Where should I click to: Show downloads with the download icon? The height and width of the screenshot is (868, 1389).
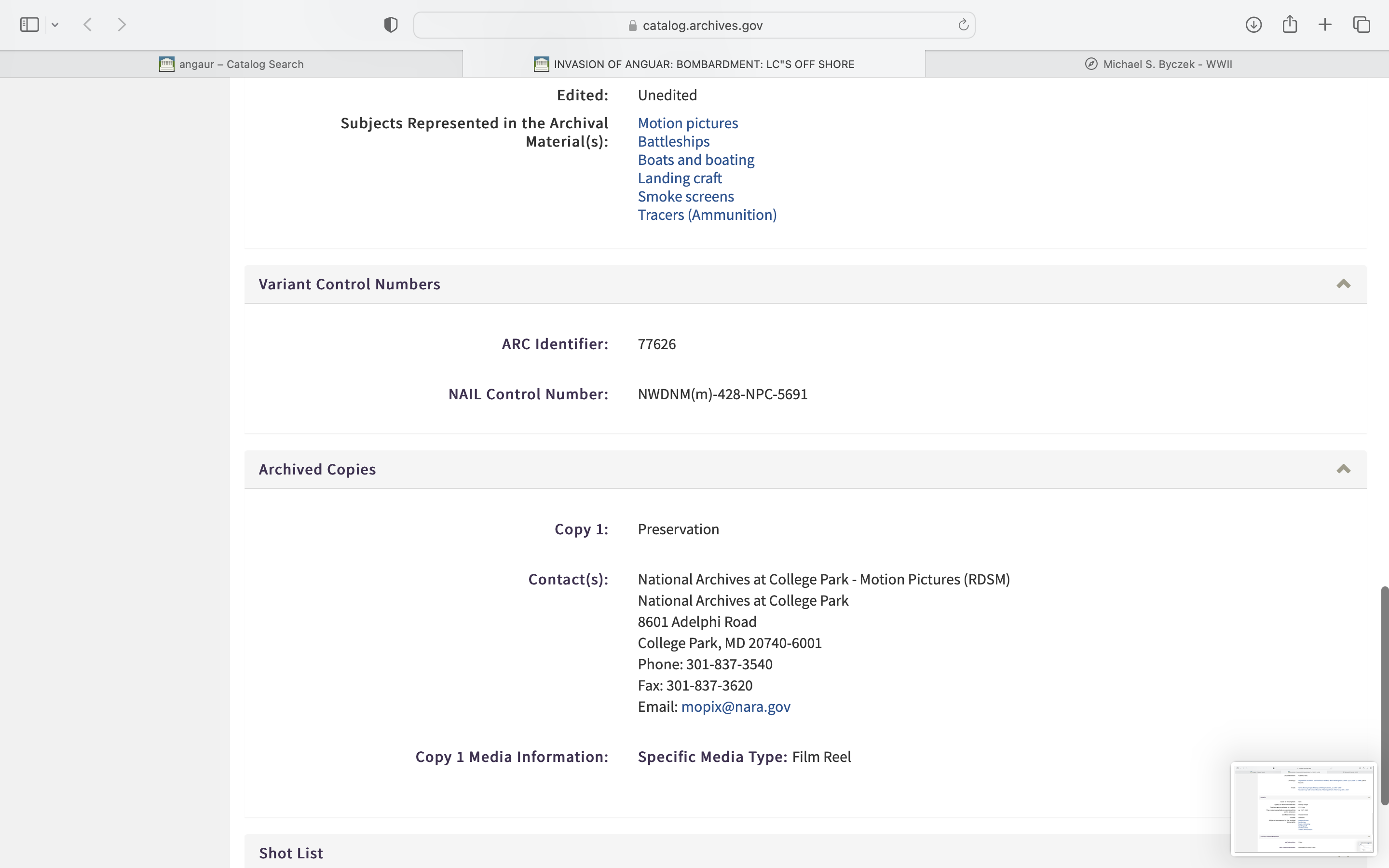pyautogui.click(x=1253, y=25)
